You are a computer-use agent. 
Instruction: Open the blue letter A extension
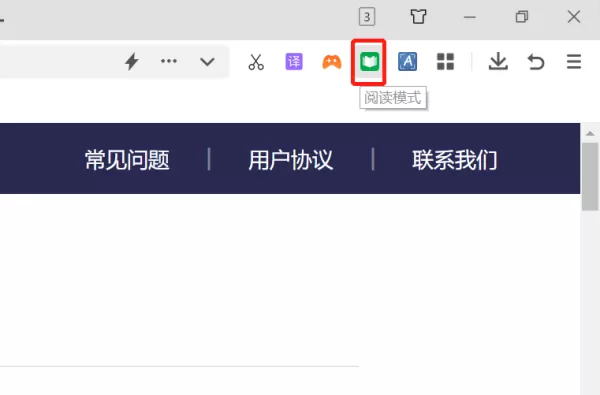point(408,62)
